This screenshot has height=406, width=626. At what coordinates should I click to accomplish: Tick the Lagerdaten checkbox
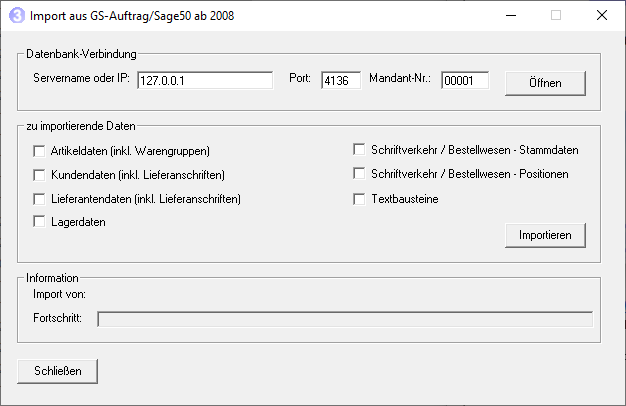tap(39, 222)
